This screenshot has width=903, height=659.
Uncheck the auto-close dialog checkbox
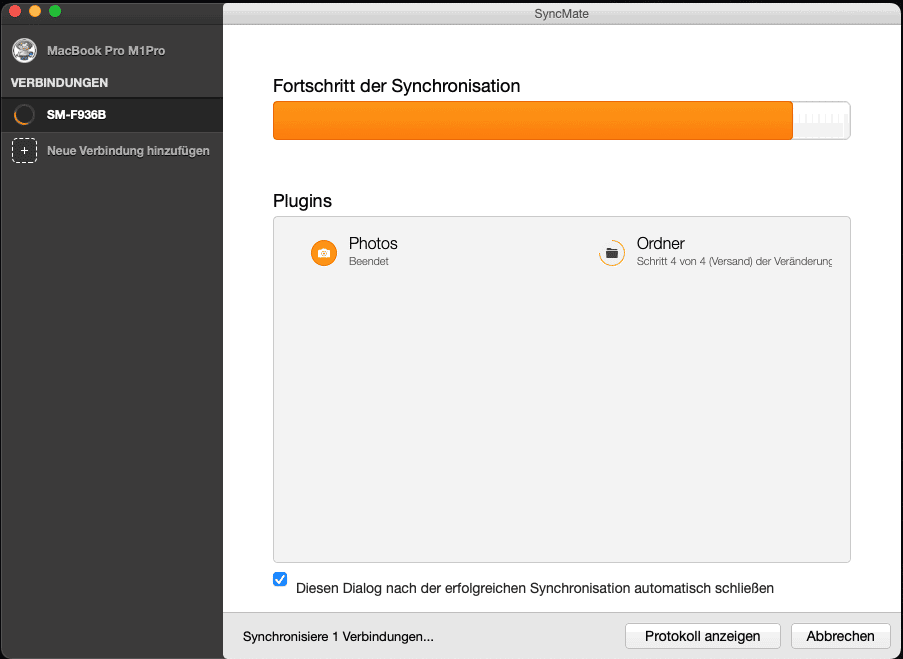[280, 579]
